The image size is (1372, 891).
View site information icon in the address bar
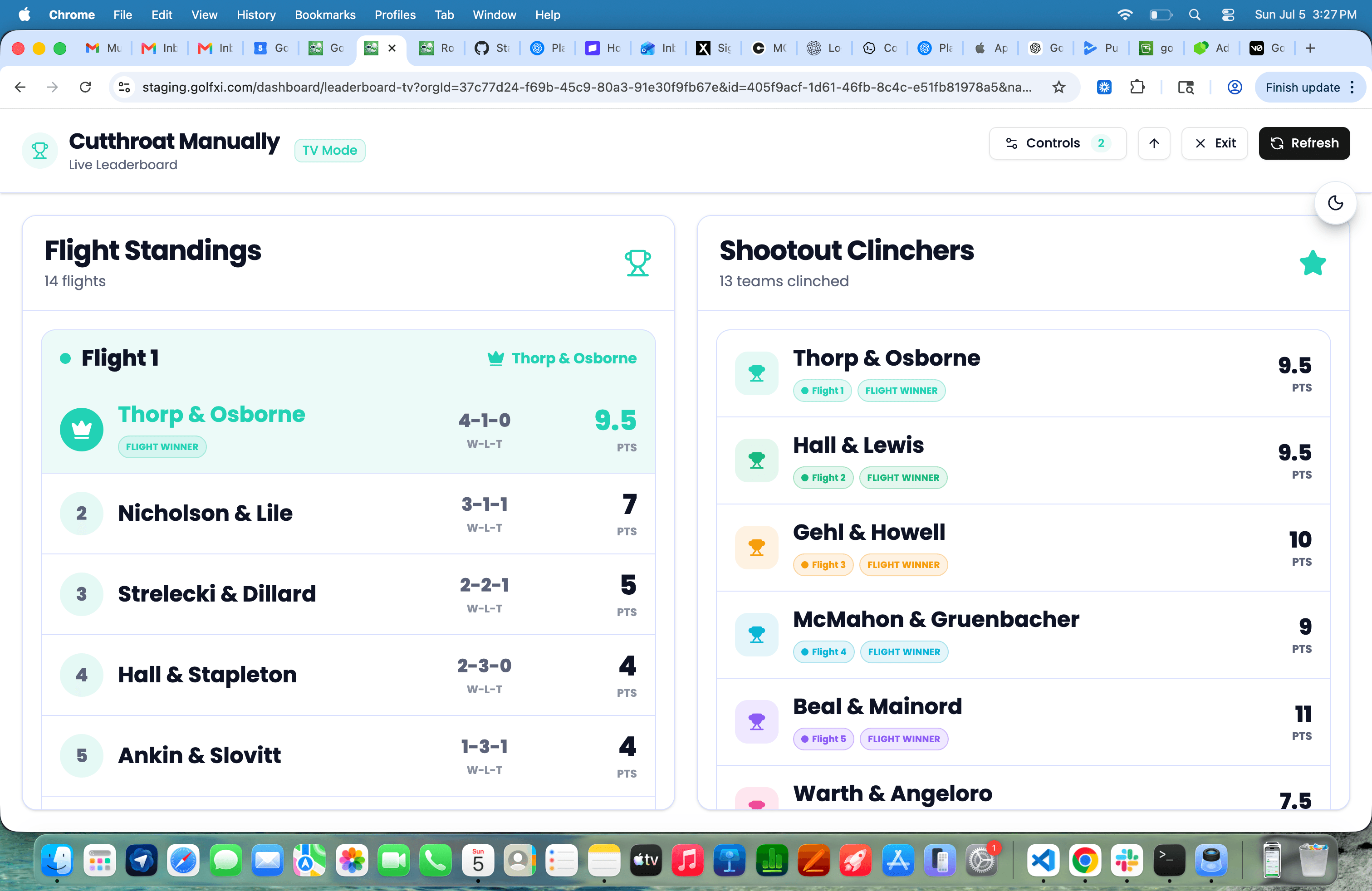point(124,87)
